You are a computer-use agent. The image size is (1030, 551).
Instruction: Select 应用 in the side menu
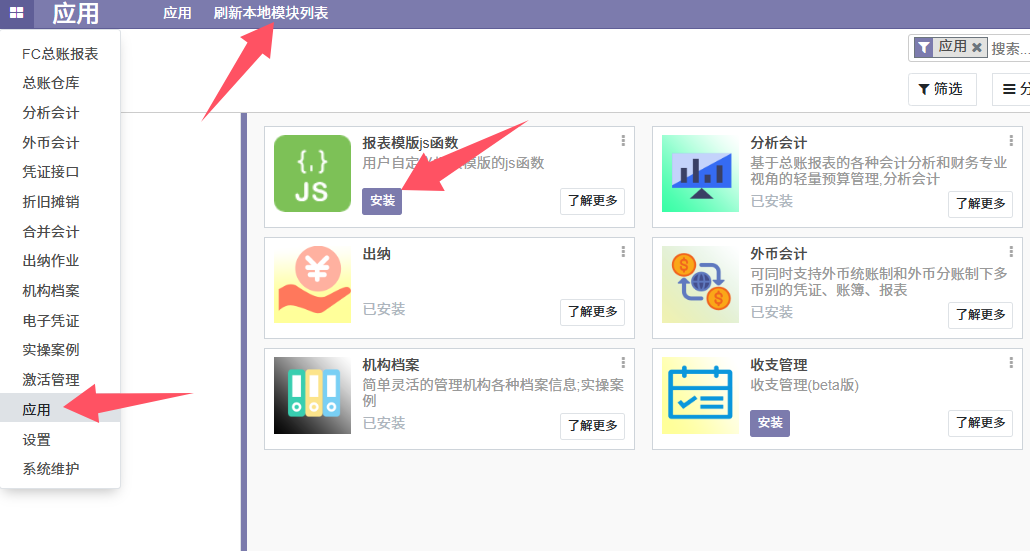(x=37, y=410)
